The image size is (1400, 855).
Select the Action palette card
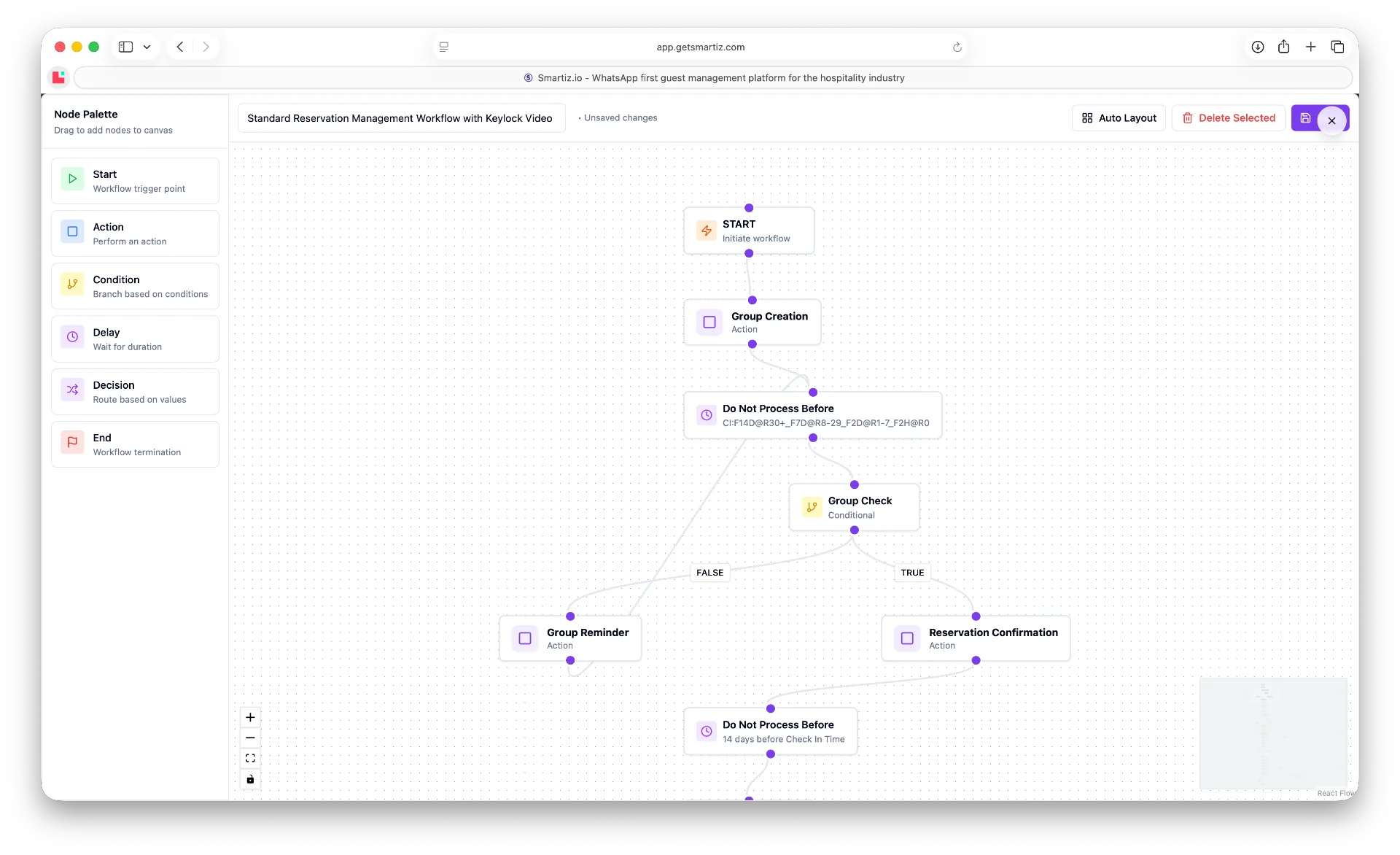[135, 233]
